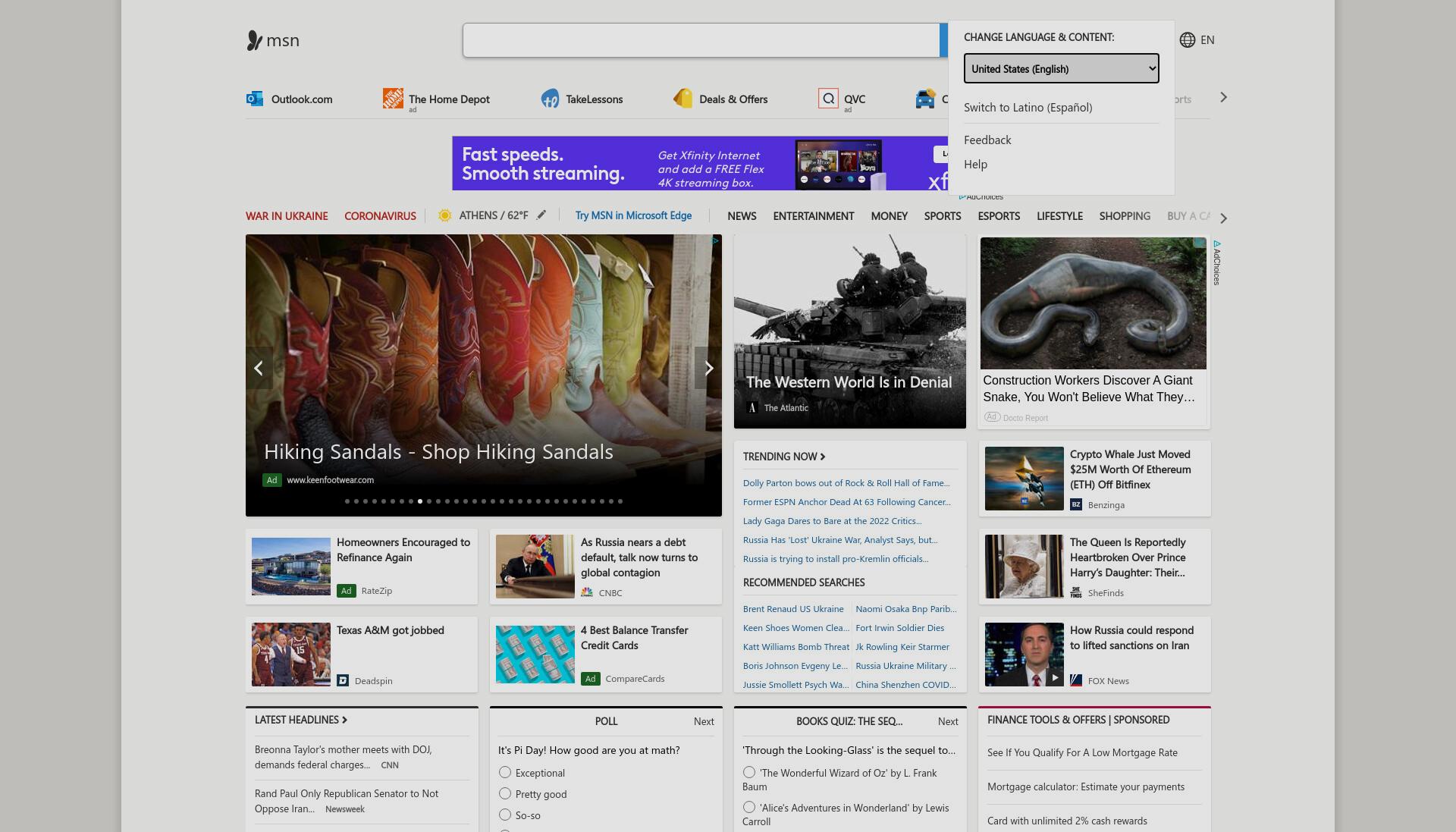Open The Home Depot shortcut icon
Screen dimensions: 1456x832
[393, 99]
